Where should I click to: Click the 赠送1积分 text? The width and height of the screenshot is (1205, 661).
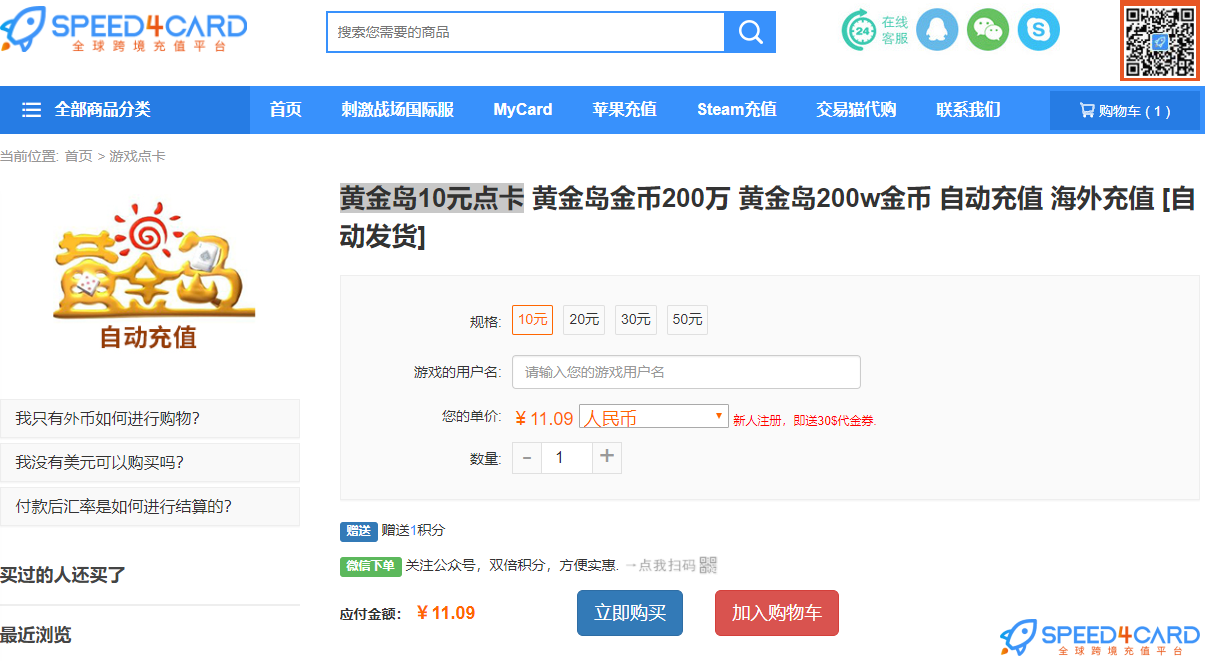[413, 530]
